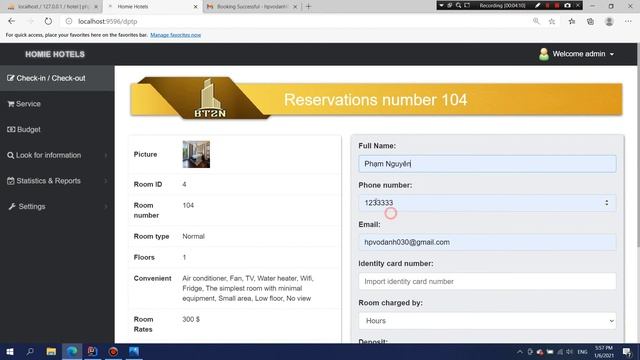This screenshot has height=360, width=640.
Task: Close the Homie Hotels browser tab
Action: point(196,7)
